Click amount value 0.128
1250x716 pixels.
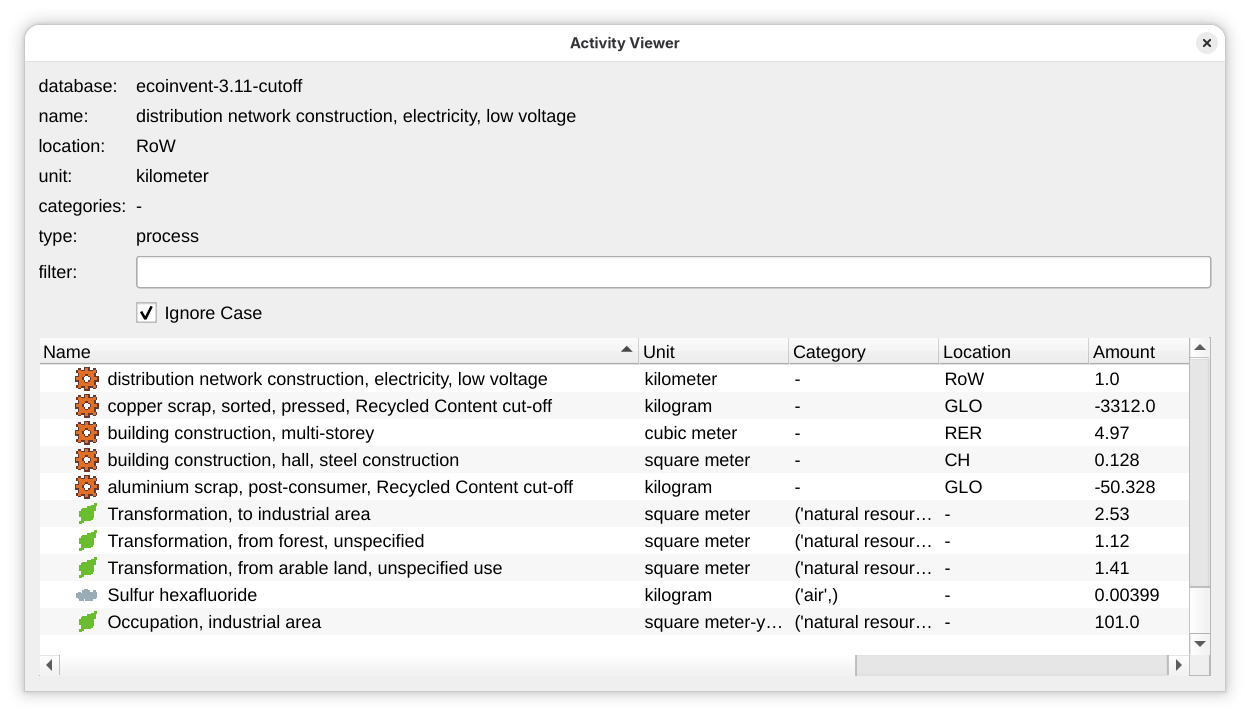[x=1117, y=460]
